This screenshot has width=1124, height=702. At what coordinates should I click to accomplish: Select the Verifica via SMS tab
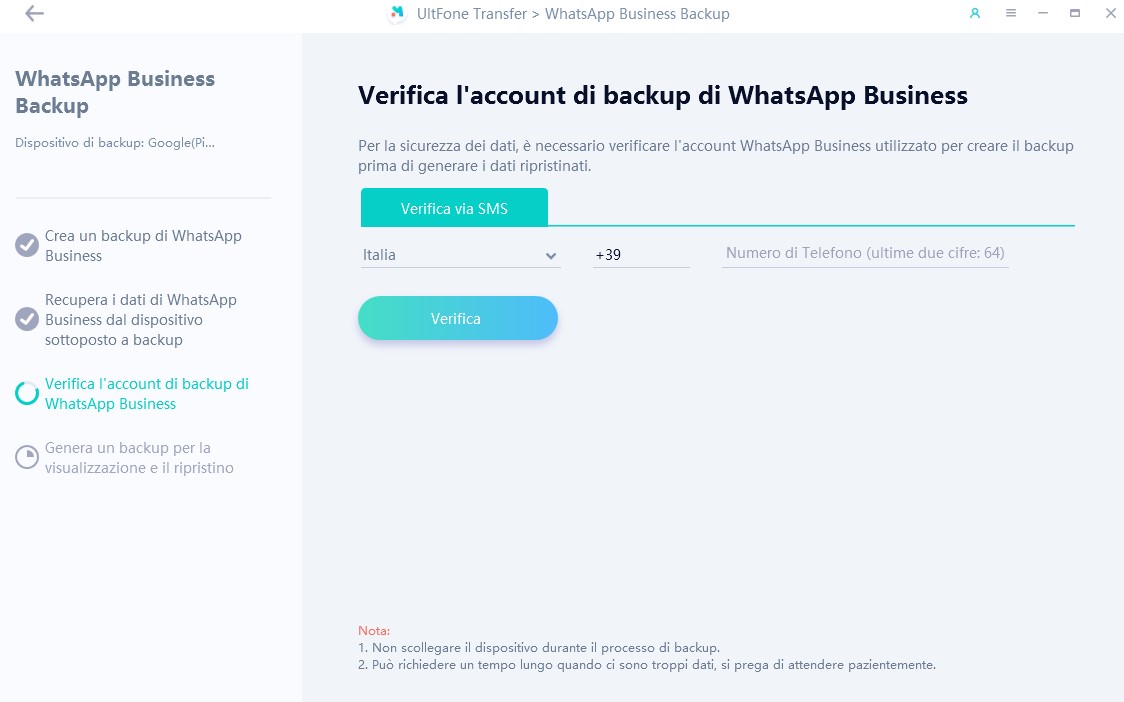(454, 208)
